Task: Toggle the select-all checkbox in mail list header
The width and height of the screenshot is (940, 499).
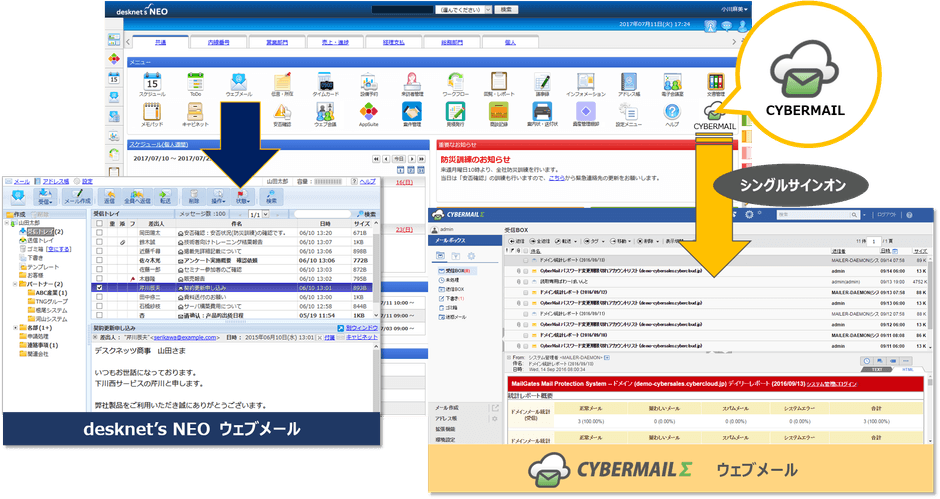Action: 98,224
